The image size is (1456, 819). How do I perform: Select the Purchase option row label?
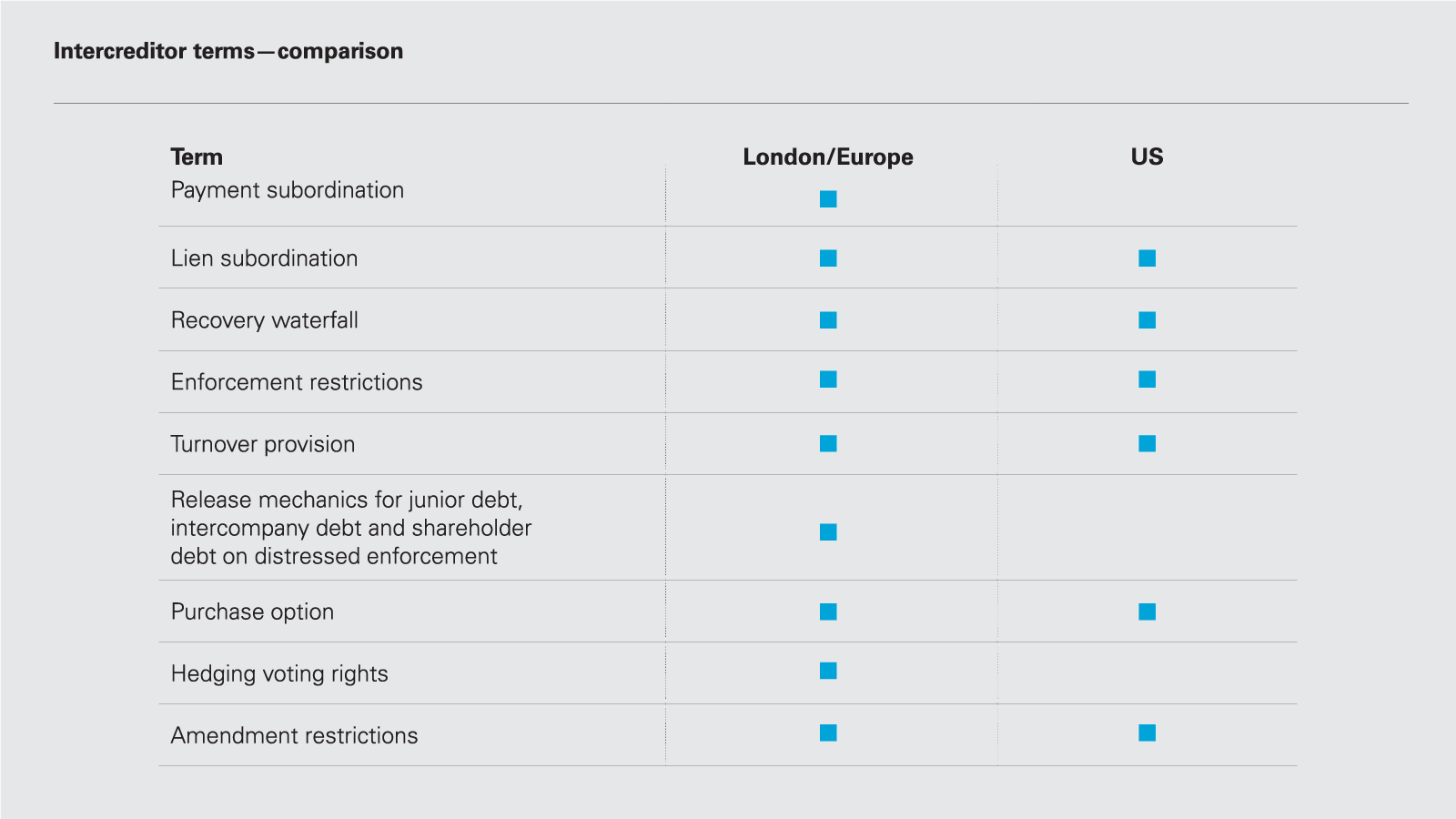point(252,612)
